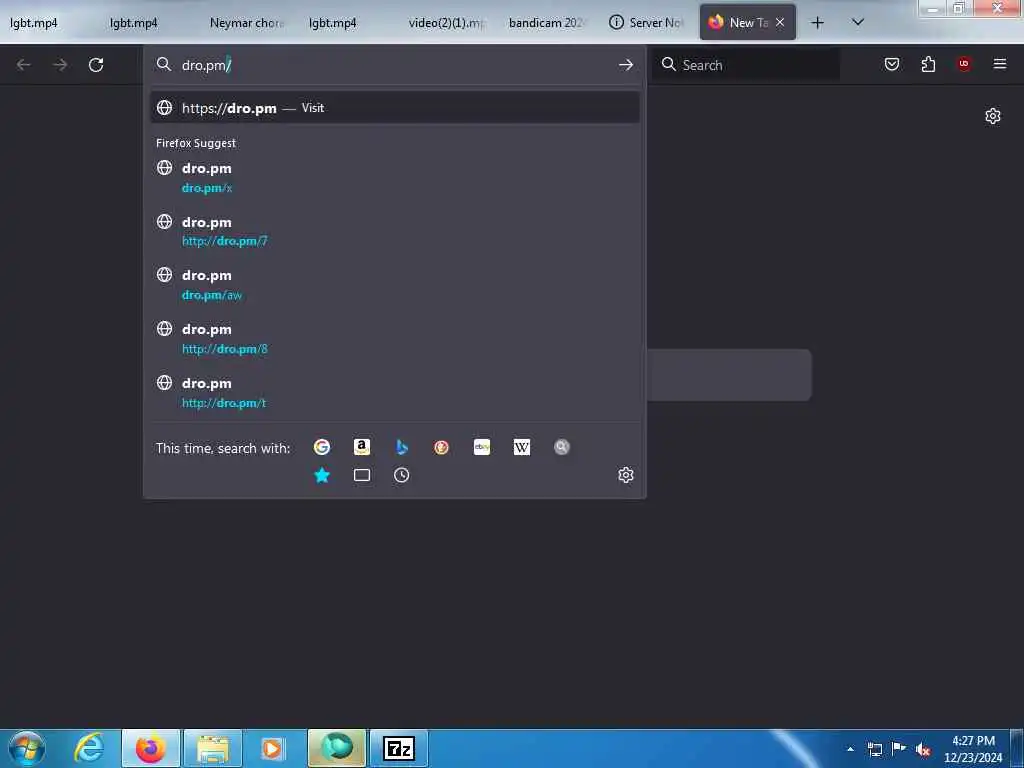
Task: Visit the https://dro.pm suggestion
Action: click(x=394, y=108)
